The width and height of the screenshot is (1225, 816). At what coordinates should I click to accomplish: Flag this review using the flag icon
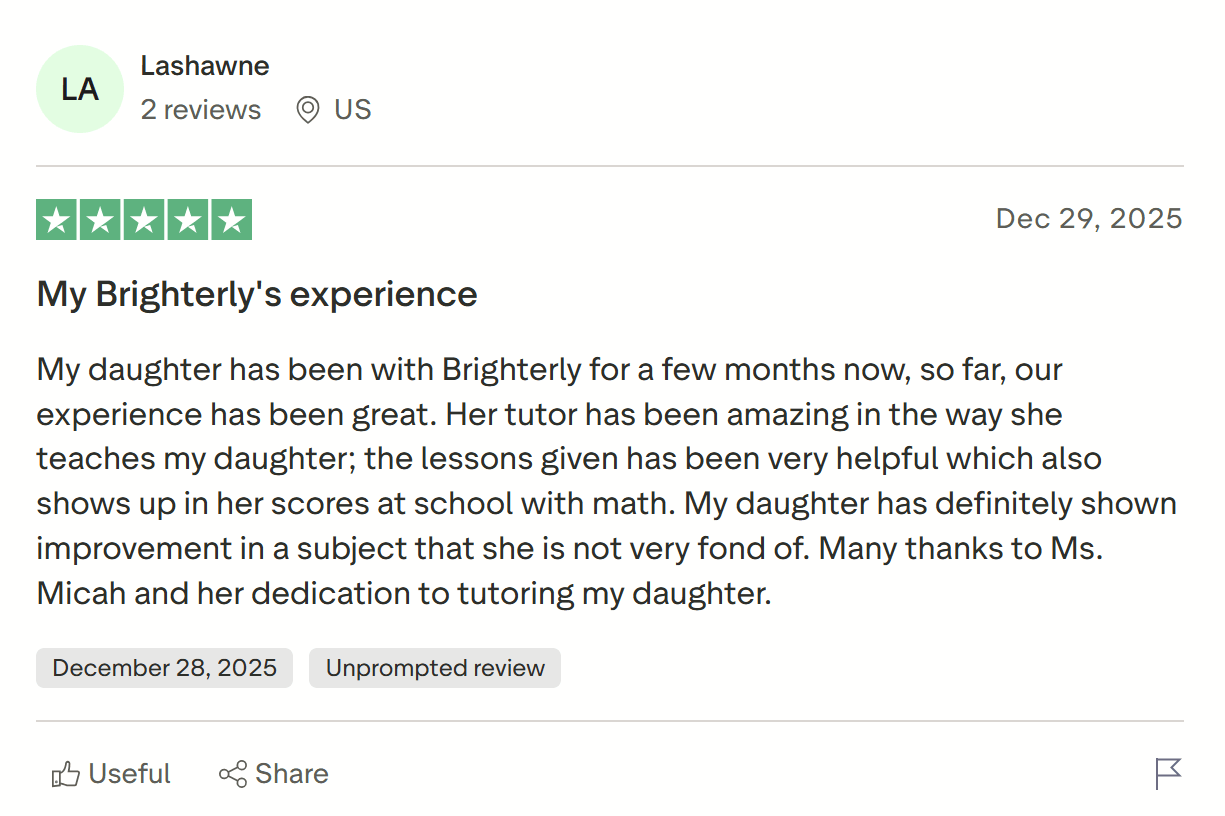[1168, 773]
